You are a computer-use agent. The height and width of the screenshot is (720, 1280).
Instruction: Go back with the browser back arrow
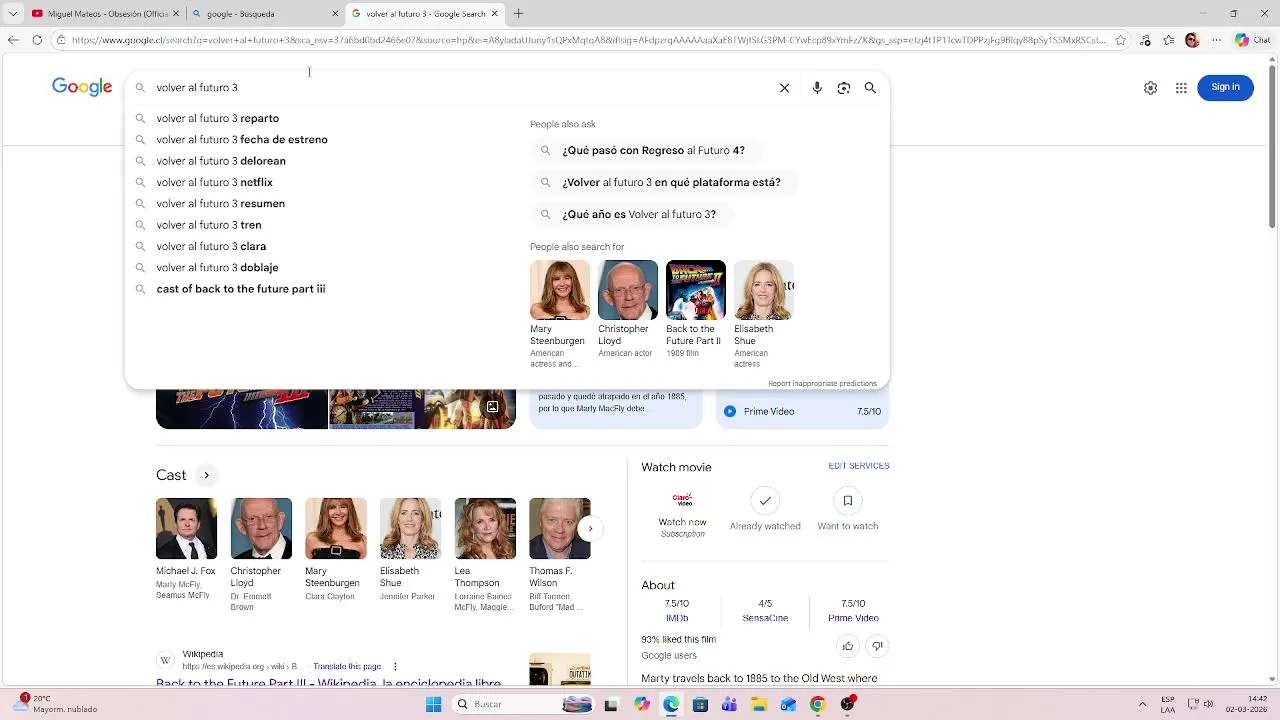13,40
